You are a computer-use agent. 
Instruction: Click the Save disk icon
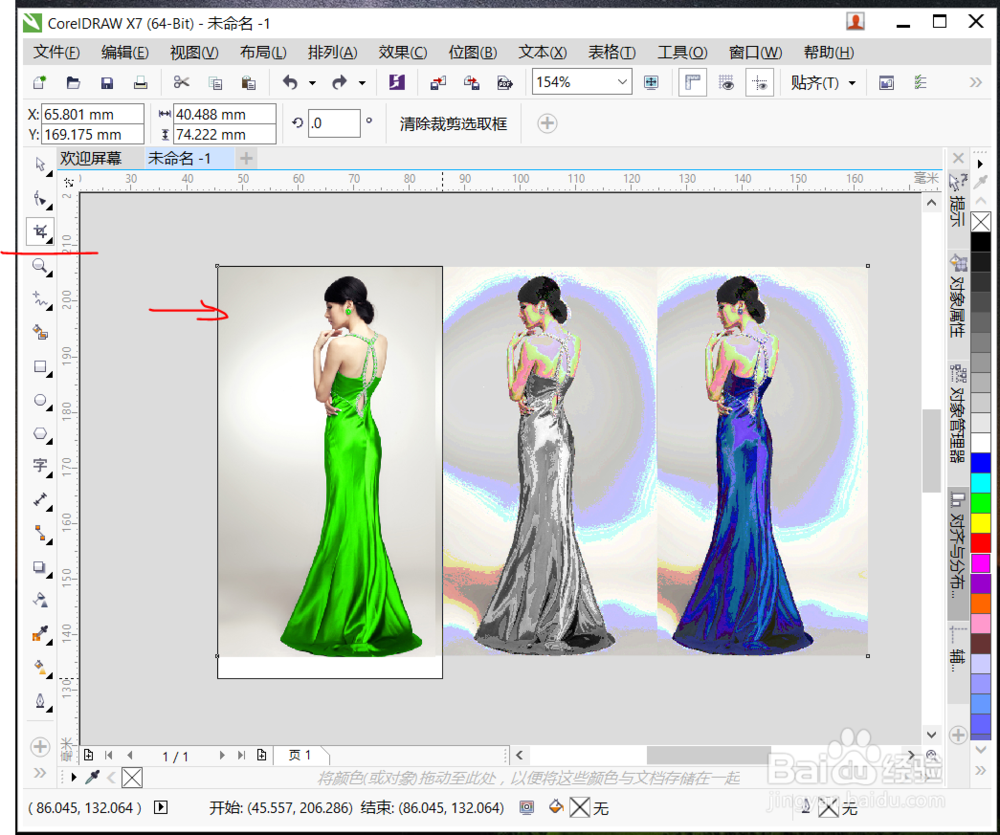[x=107, y=82]
